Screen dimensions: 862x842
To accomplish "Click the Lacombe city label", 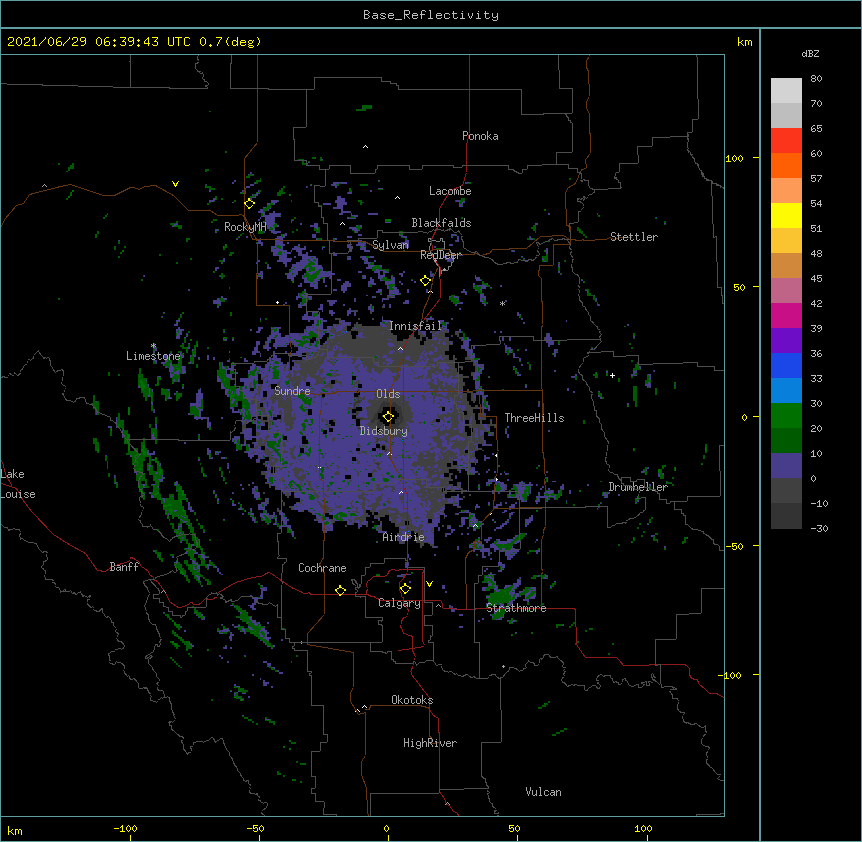I will 450,191.
